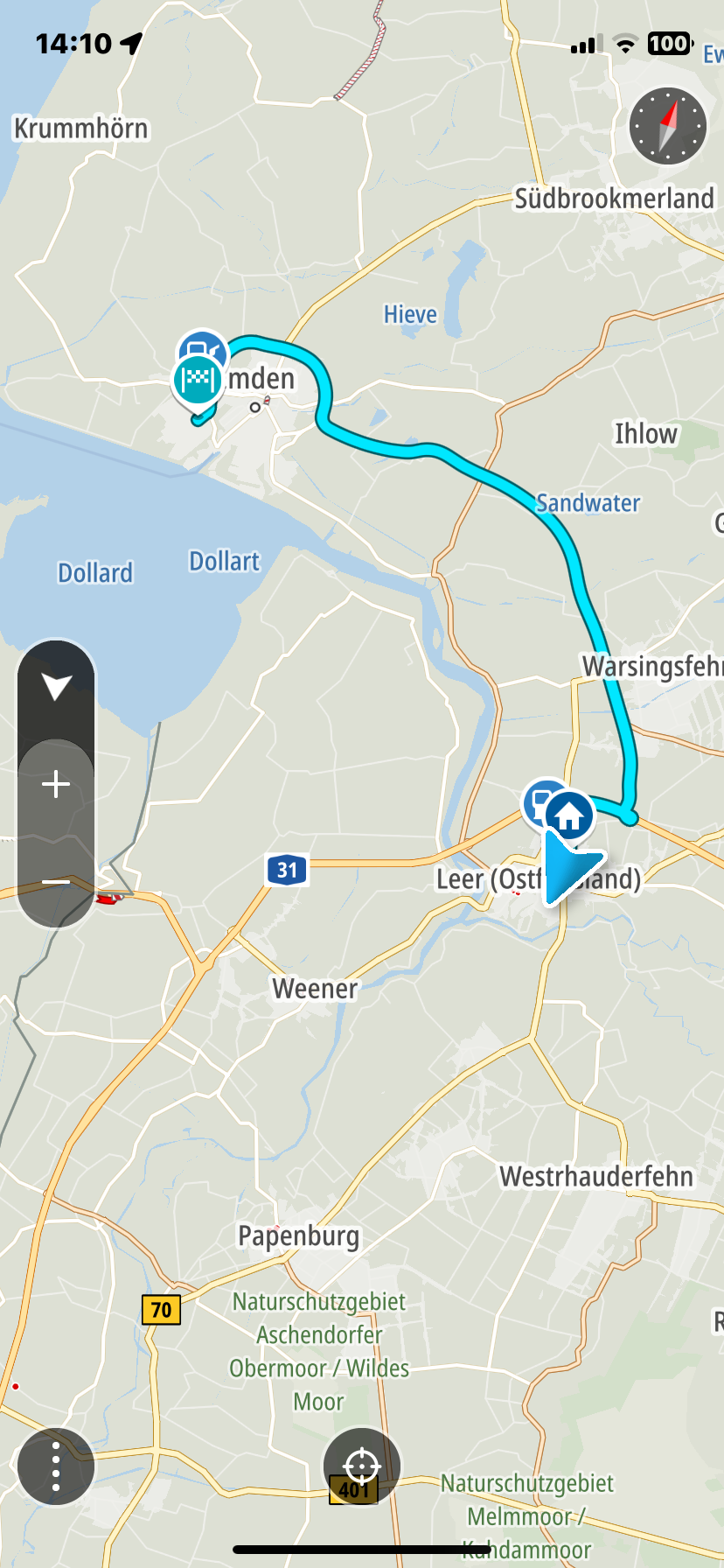Tap the Südbrookmerland place label
This screenshot has height=1568, width=724.
(x=614, y=198)
